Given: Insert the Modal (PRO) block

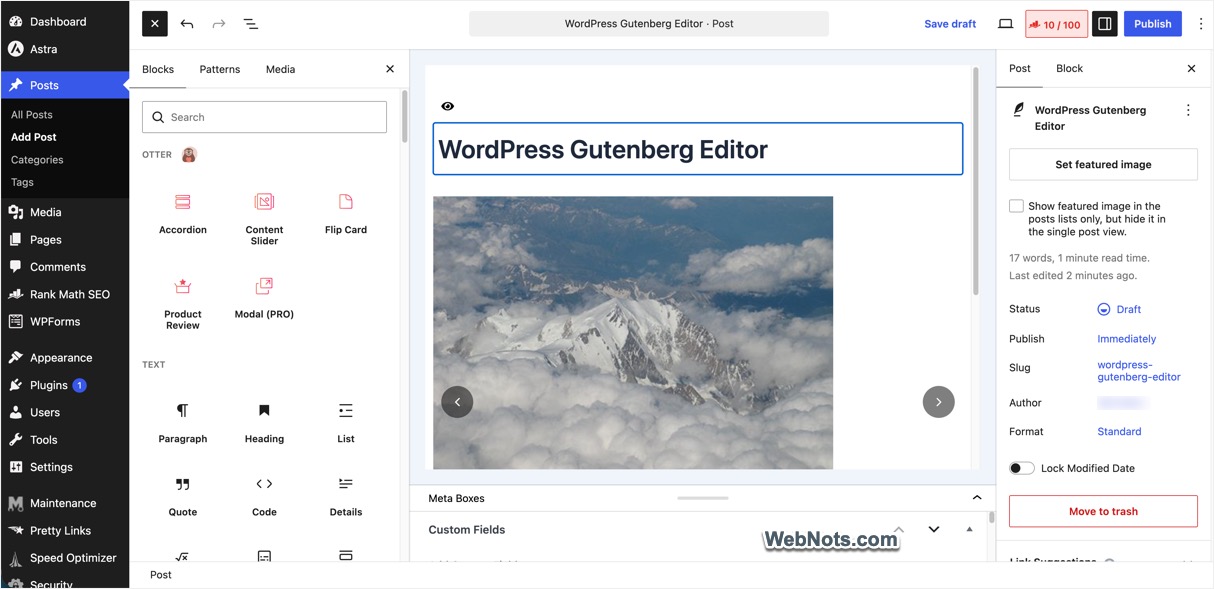Looking at the screenshot, I should click(264, 298).
